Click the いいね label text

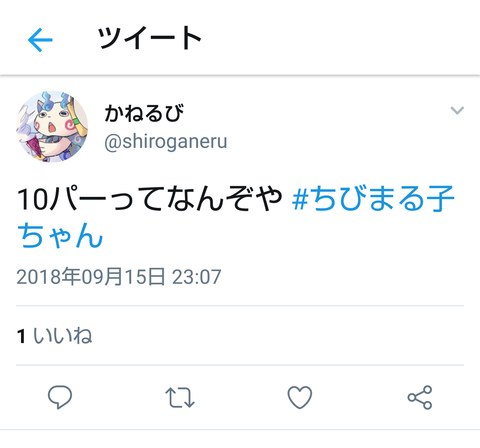[x=63, y=335]
